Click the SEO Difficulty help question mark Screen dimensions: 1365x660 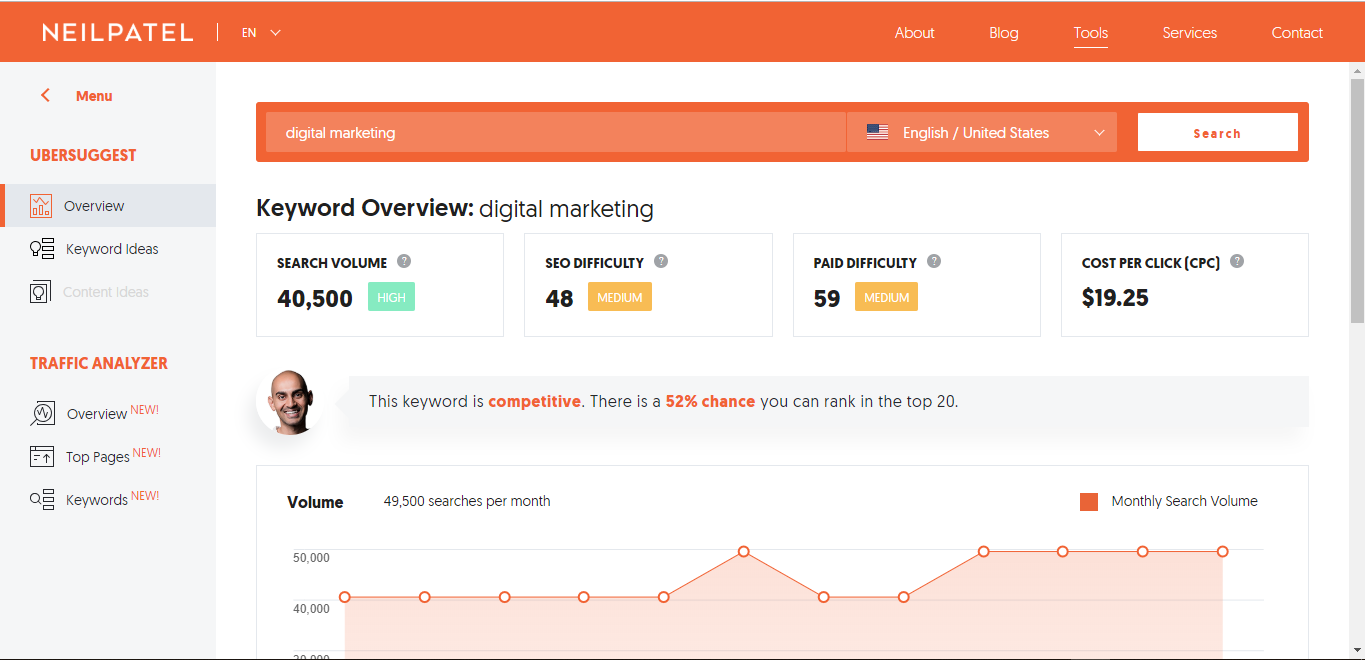tap(661, 261)
